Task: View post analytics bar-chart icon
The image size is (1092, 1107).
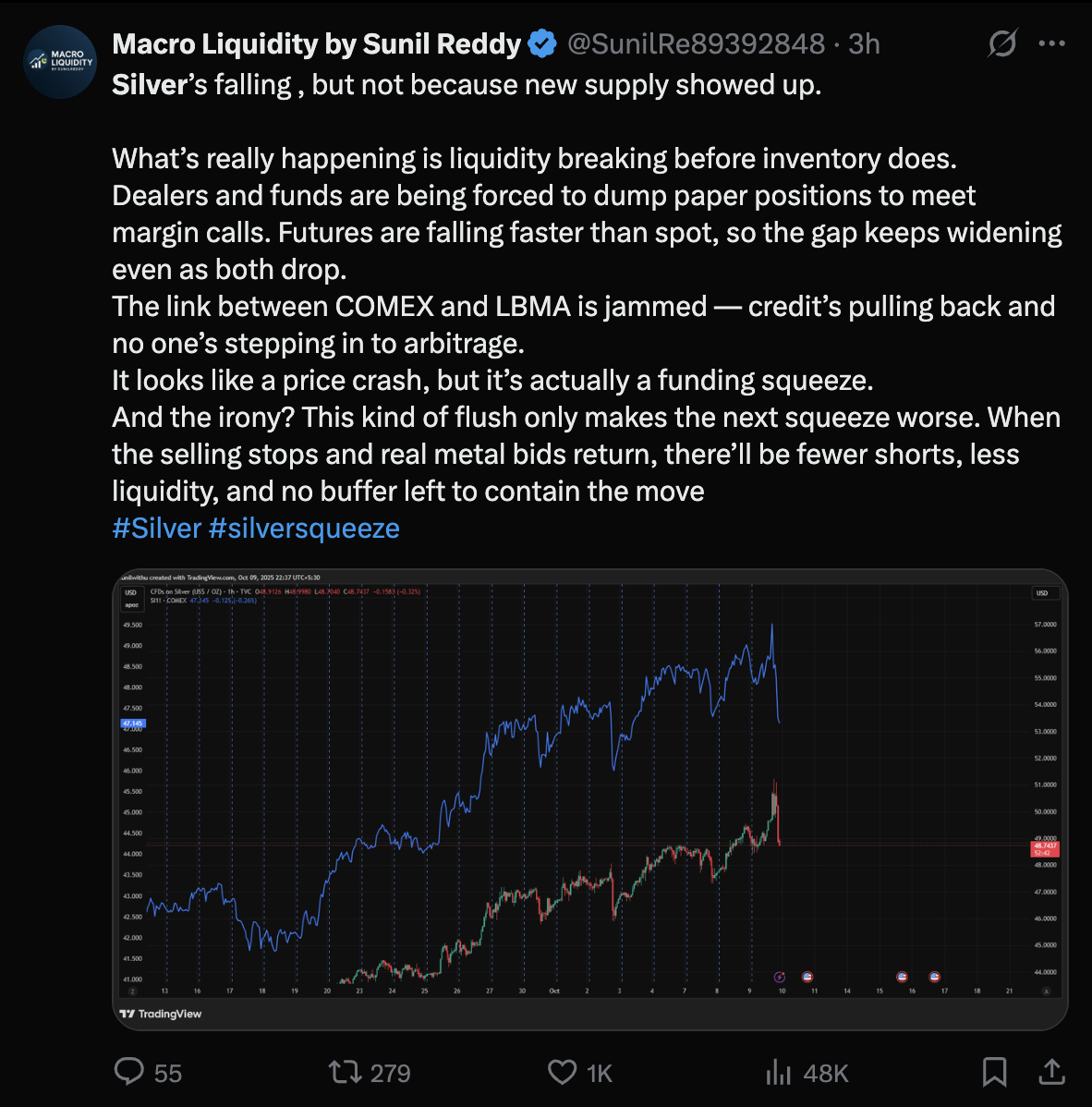Action: 778,1072
